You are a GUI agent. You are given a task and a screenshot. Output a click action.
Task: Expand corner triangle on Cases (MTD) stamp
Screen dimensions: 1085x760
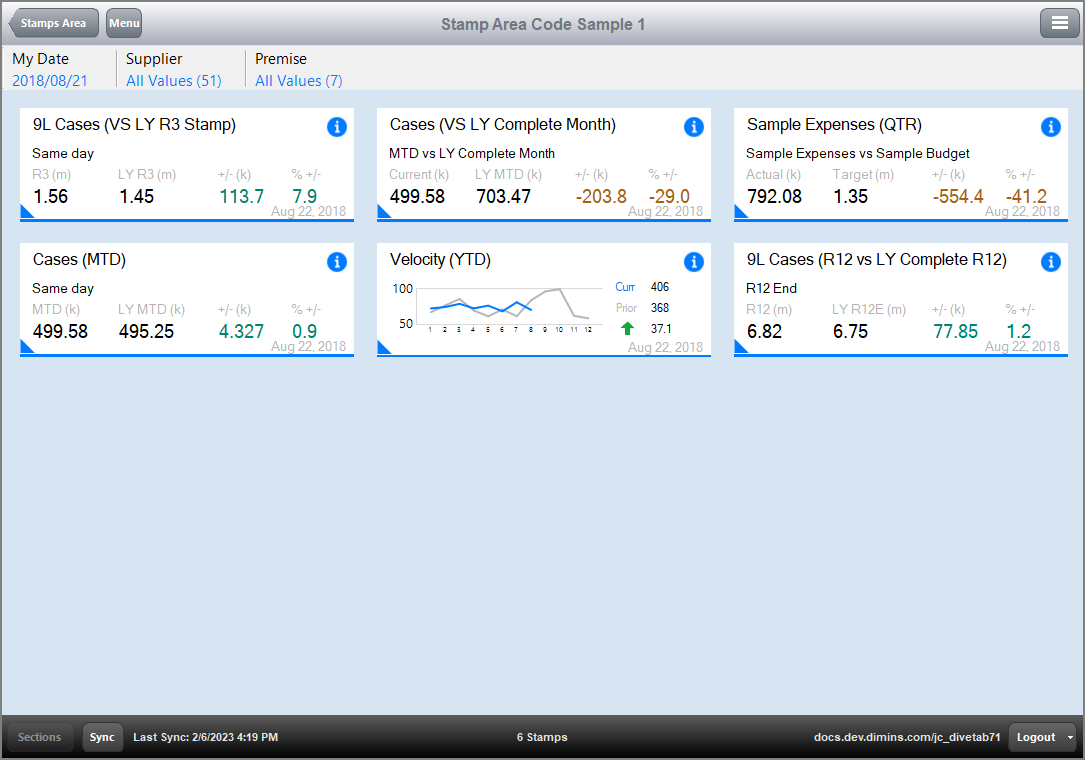pyautogui.click(x=26, y=348)
